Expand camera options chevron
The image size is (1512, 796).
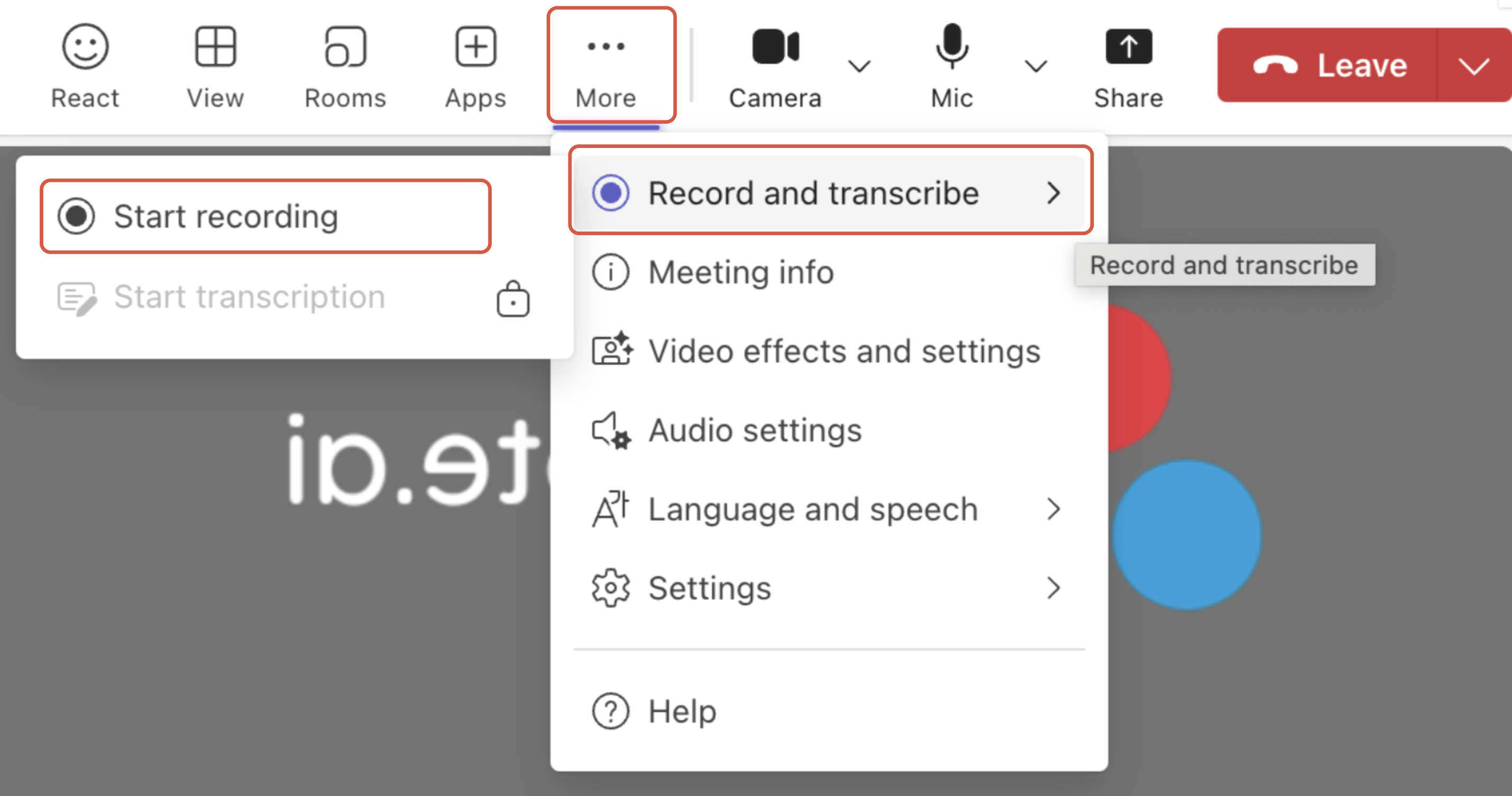(x=859, y=66)
